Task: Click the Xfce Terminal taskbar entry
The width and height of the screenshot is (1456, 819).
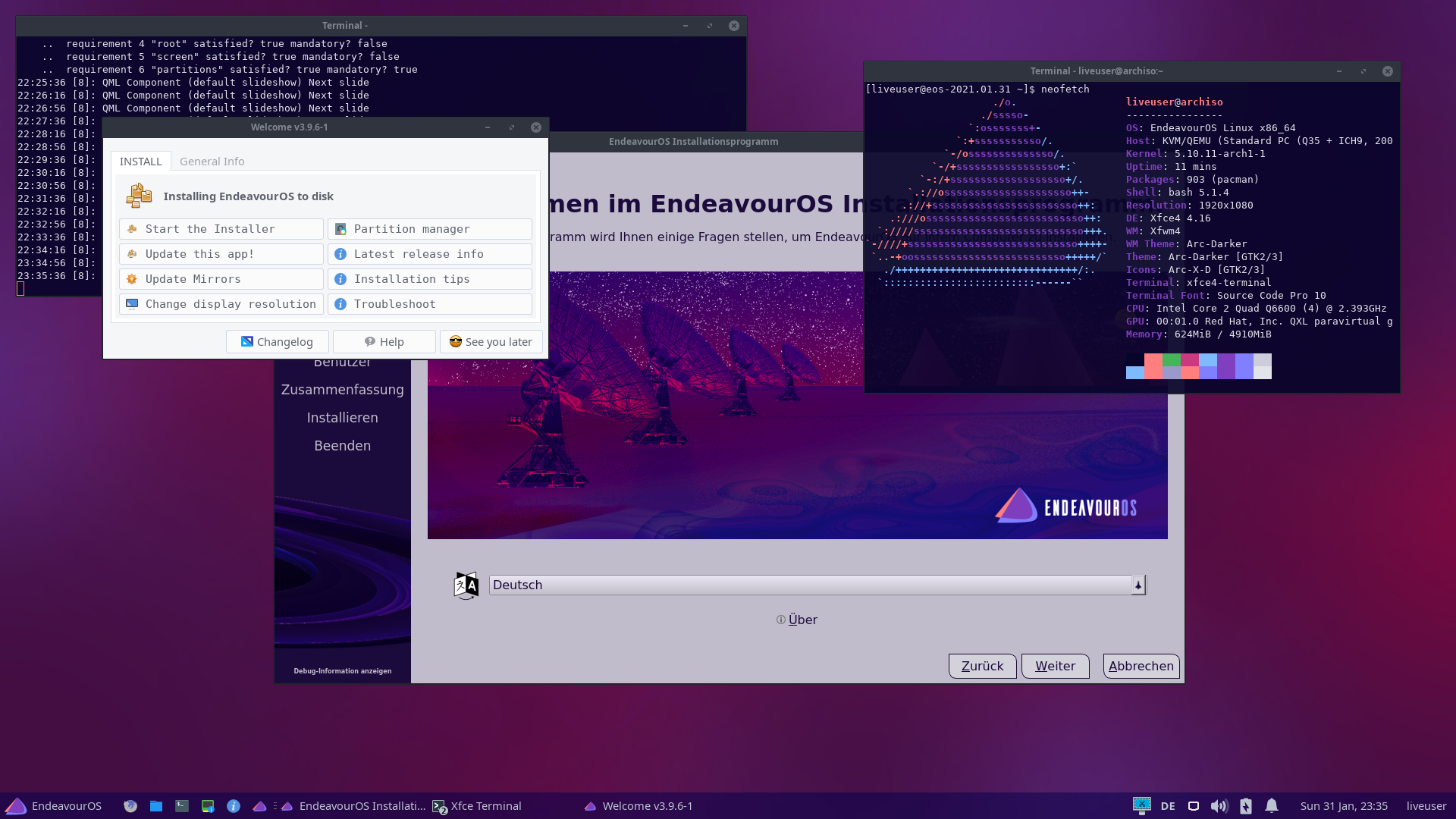Action: click(478, 806)
